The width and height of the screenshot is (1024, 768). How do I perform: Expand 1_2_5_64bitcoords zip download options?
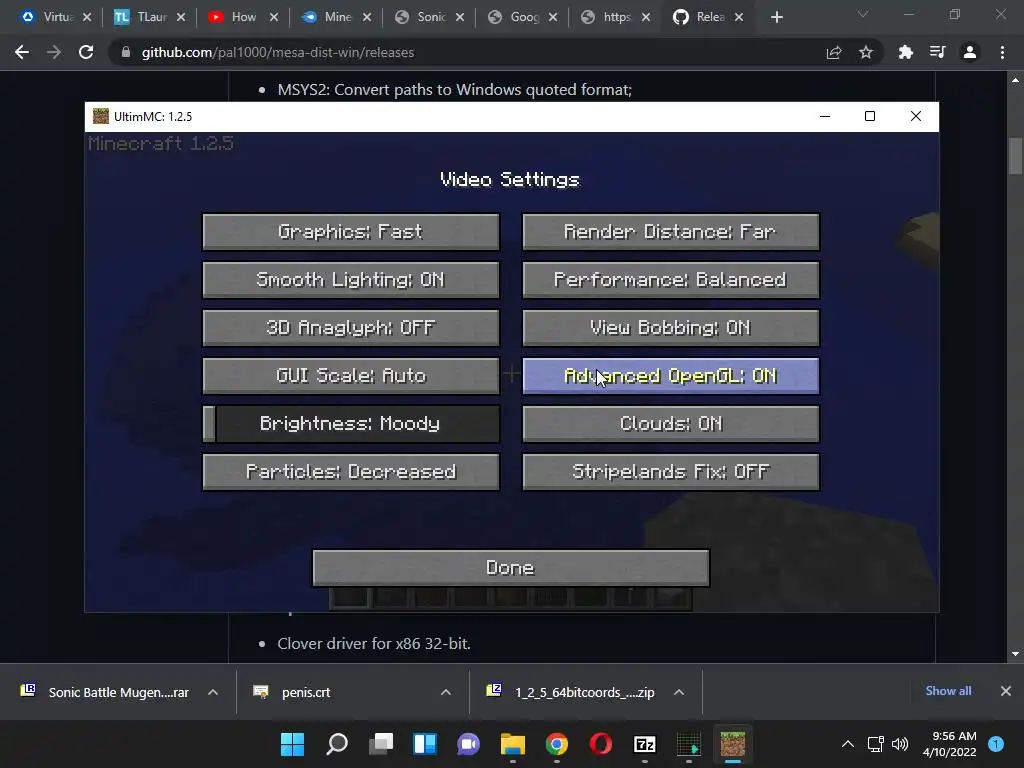point(679,692)
